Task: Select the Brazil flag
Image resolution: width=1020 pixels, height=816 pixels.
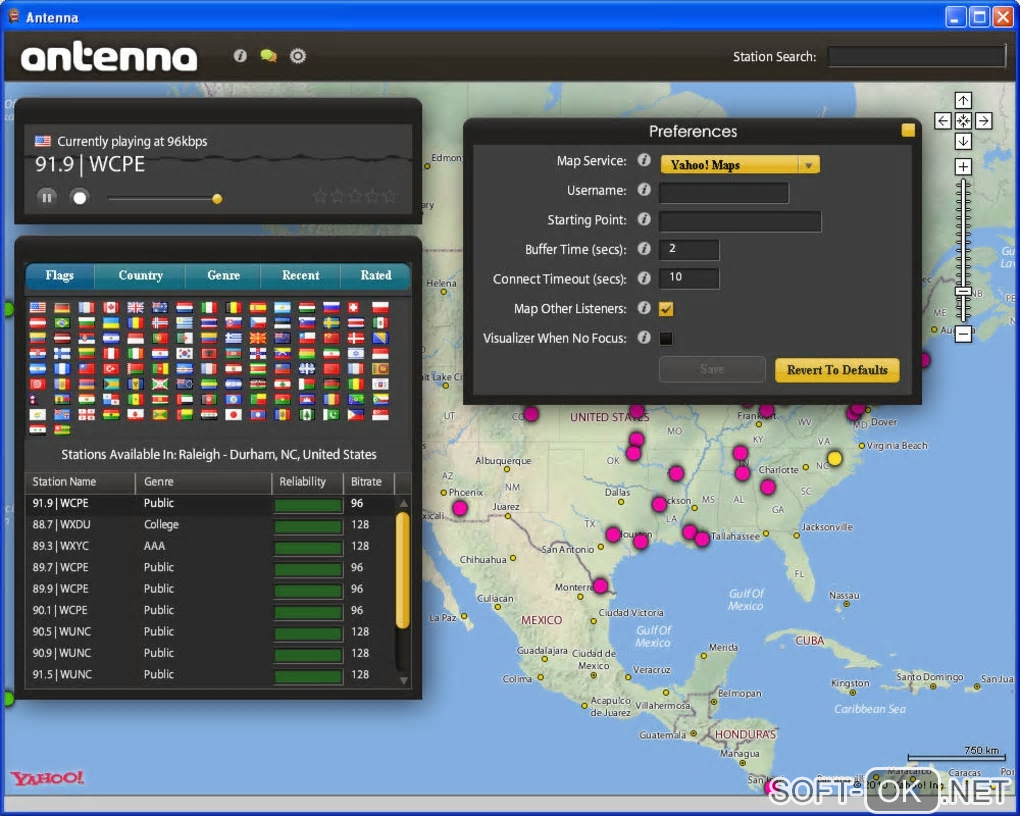Action: [62, 323]
